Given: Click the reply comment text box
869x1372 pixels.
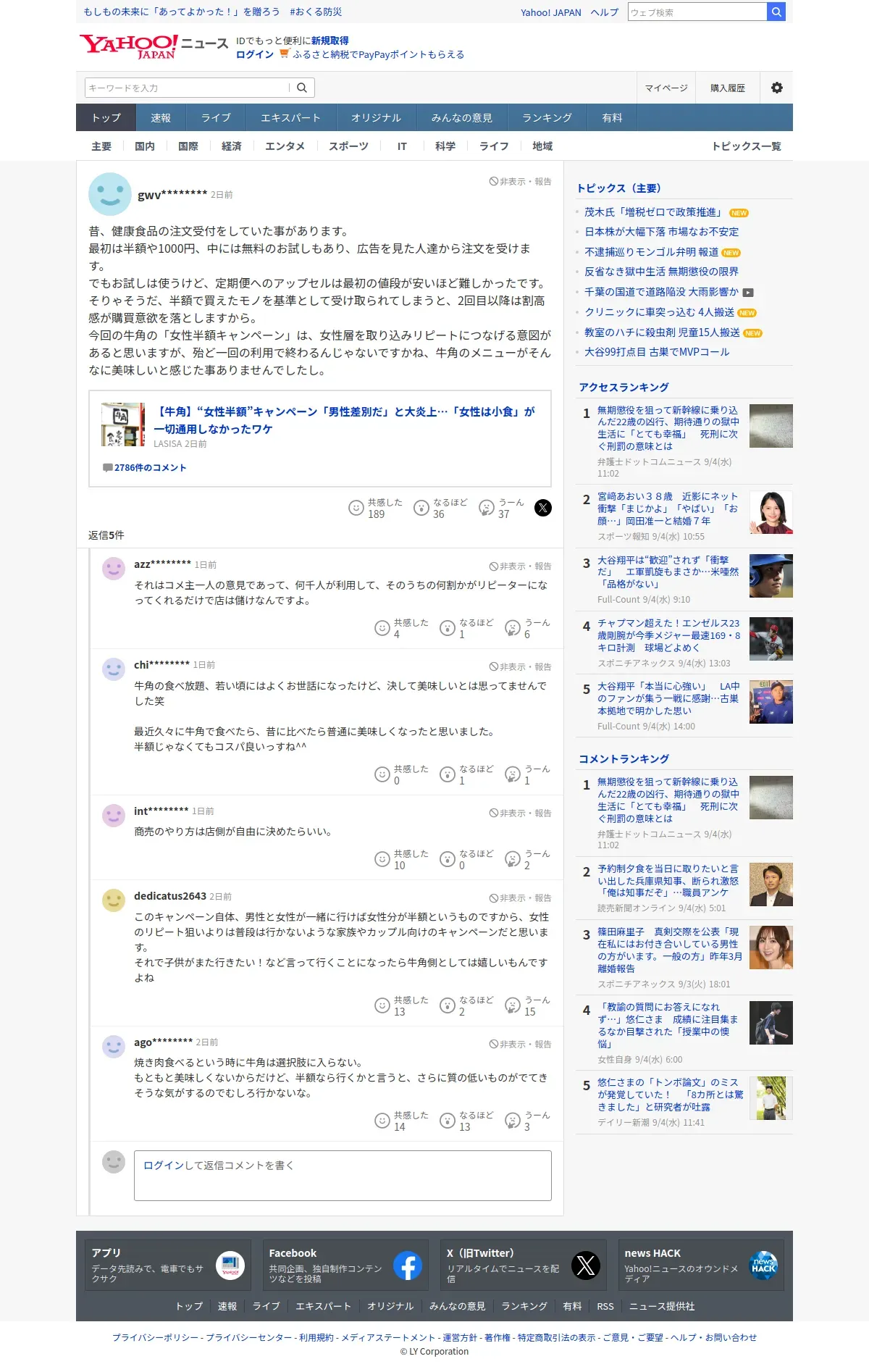Looking at the screenshot, I should (x=343, y=1176).
